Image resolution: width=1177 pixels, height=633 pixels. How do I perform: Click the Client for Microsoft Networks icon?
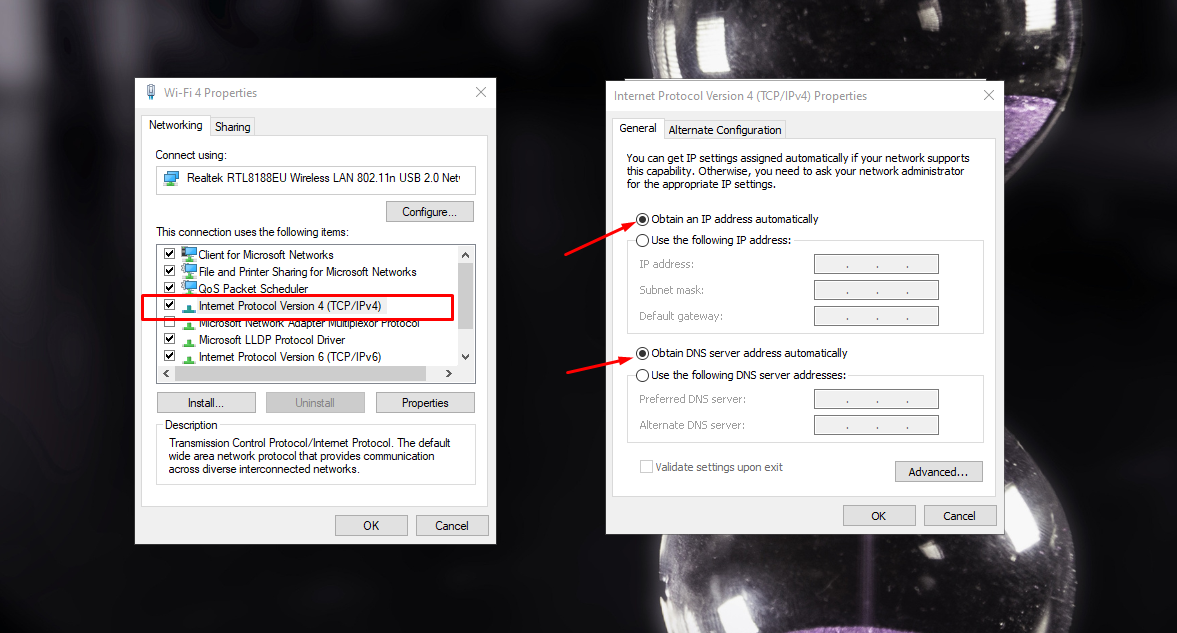(x=189, y=254)
